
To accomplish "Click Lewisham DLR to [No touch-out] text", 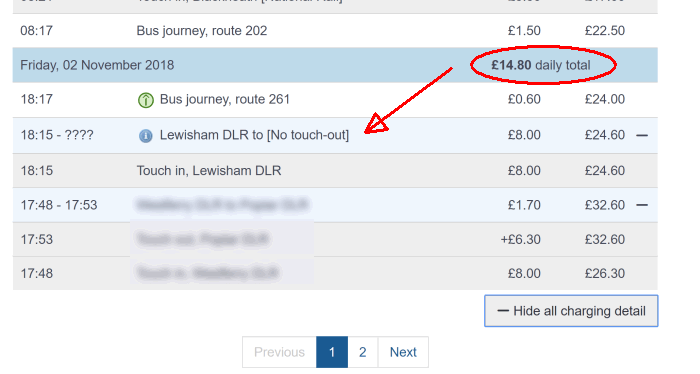I will [x=254, y=135].
